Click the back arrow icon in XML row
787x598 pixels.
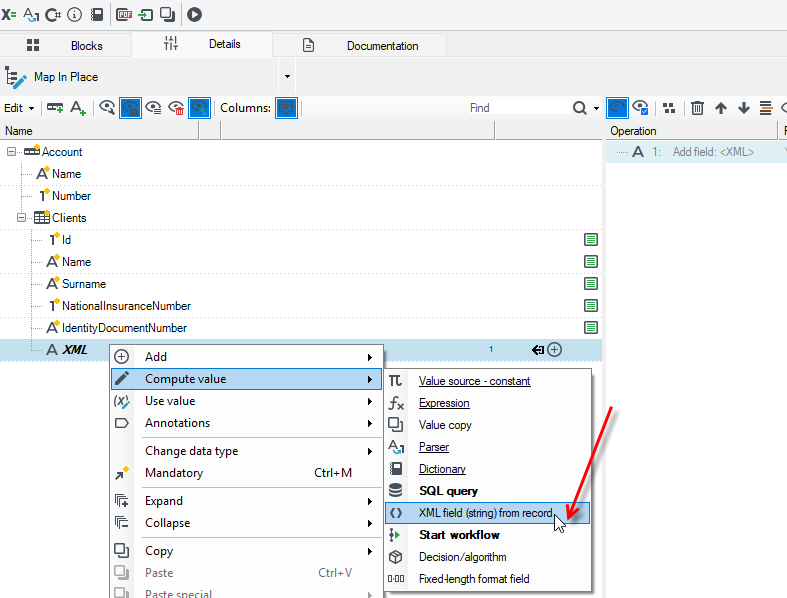(x=538, y=350)
